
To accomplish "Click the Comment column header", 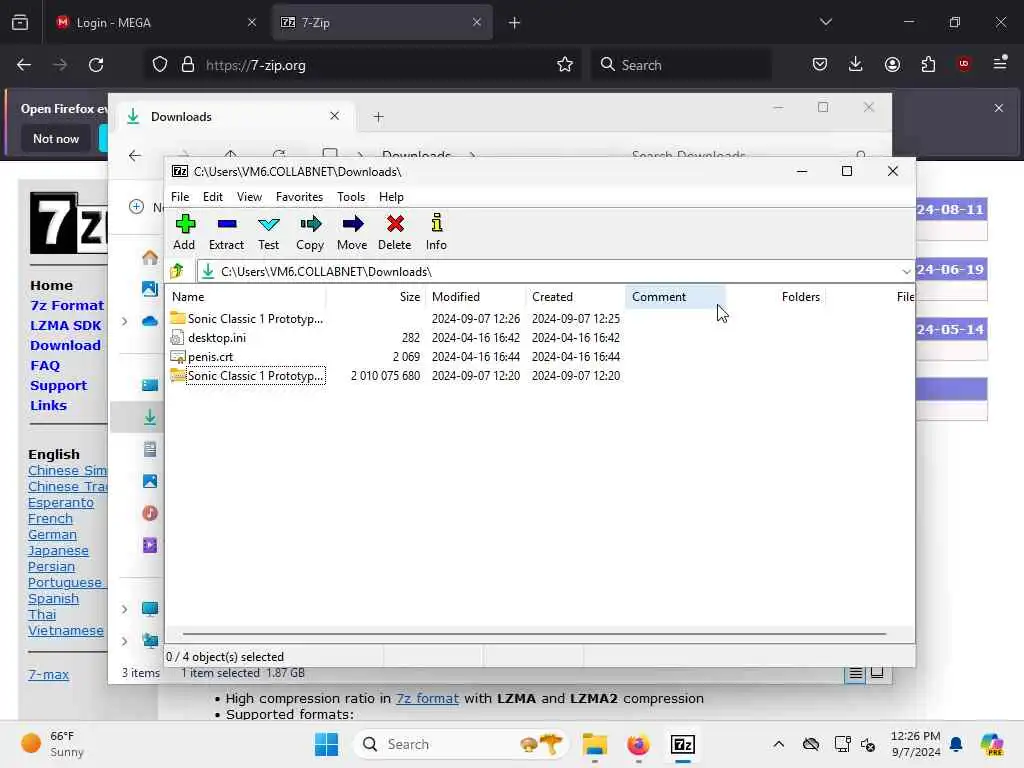I will [x=675, y=296].
